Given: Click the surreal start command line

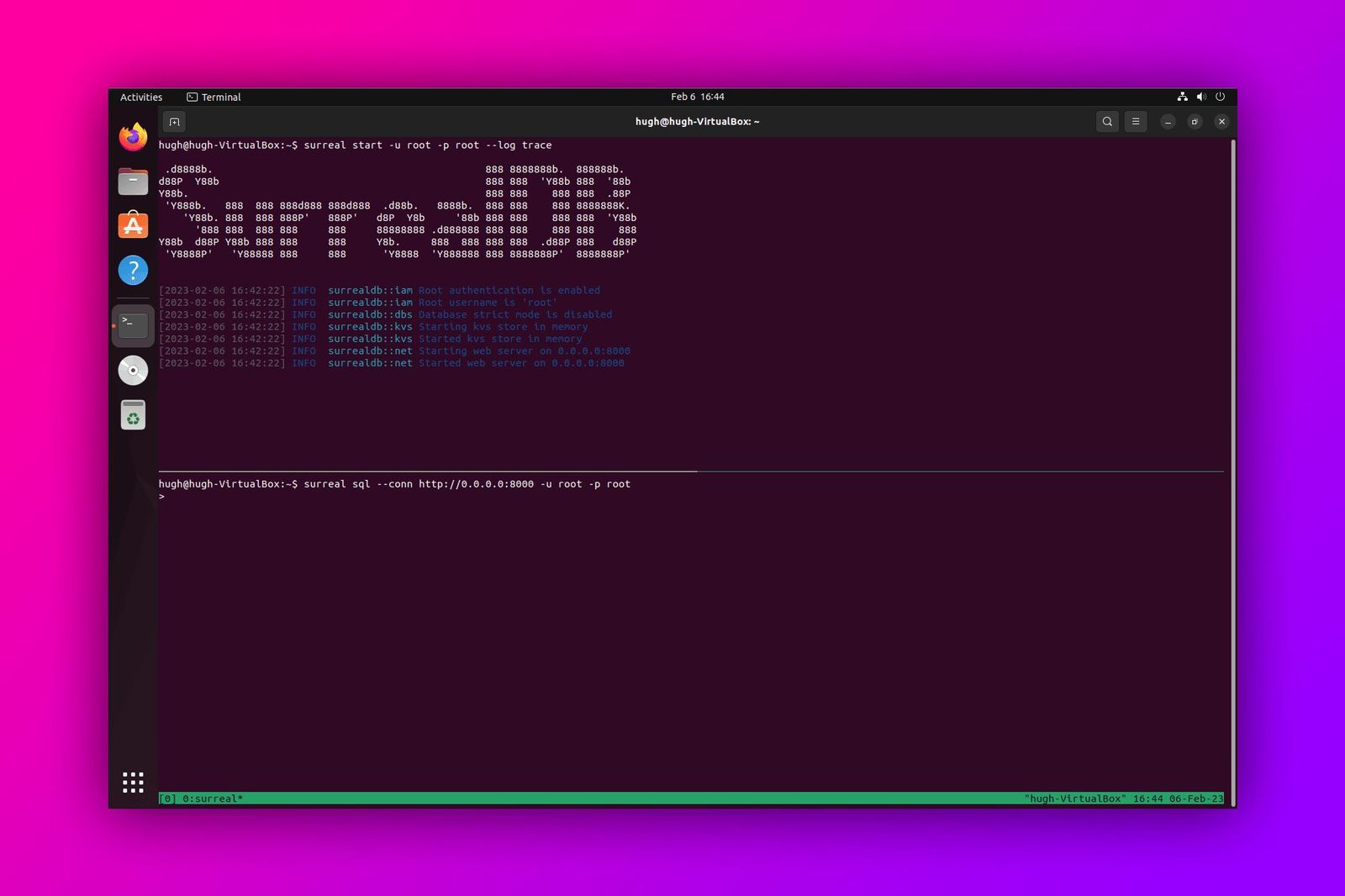Looking at the screenshot, I should pyautogui.click(x=355, y=145).
